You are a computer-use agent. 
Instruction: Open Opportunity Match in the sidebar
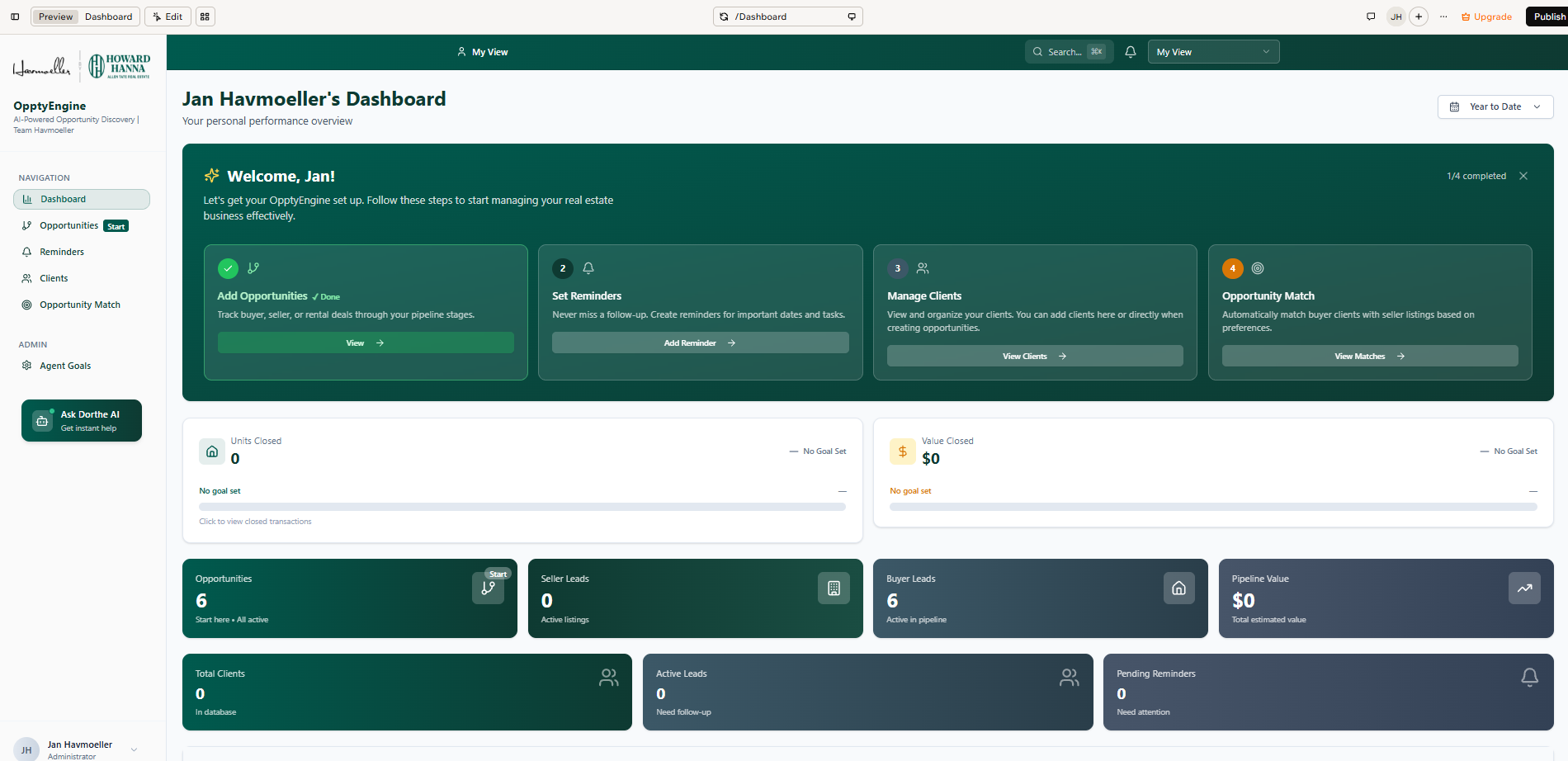click(82, 305)
